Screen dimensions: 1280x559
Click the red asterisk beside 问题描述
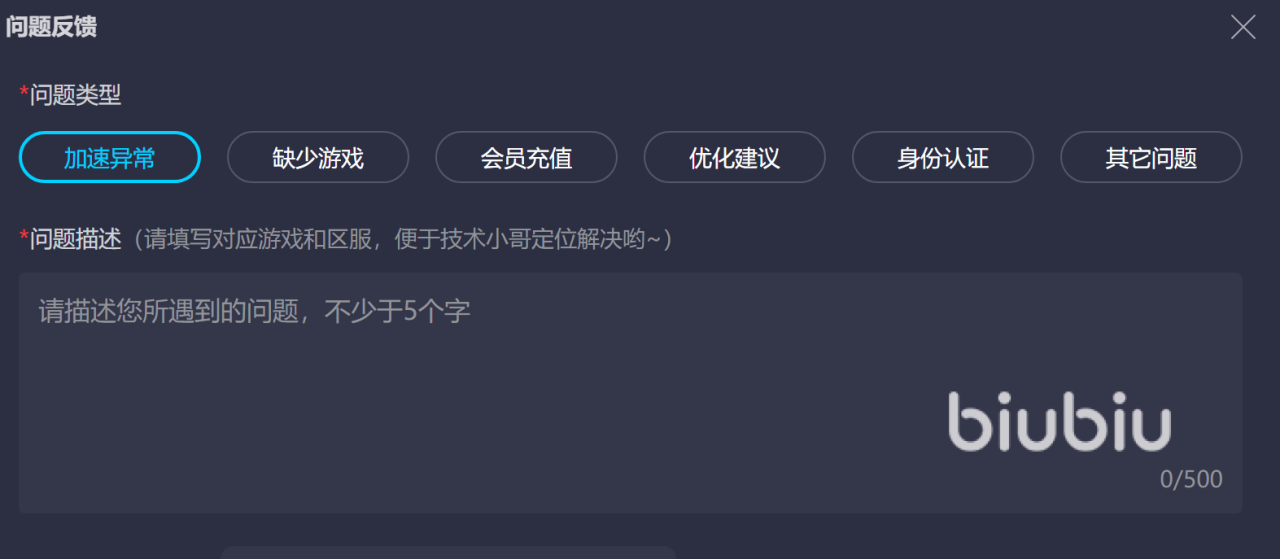(24, 237)
